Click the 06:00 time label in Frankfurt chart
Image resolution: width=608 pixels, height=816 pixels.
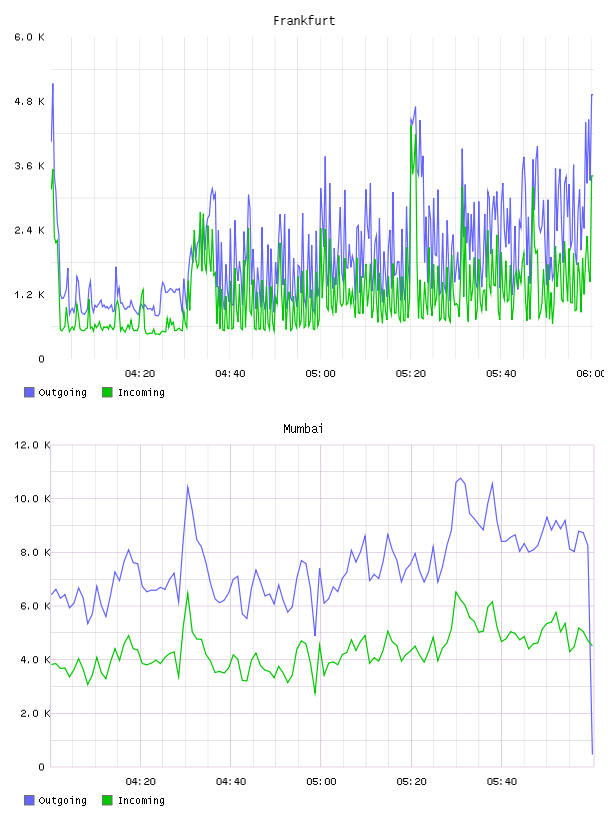590,374
